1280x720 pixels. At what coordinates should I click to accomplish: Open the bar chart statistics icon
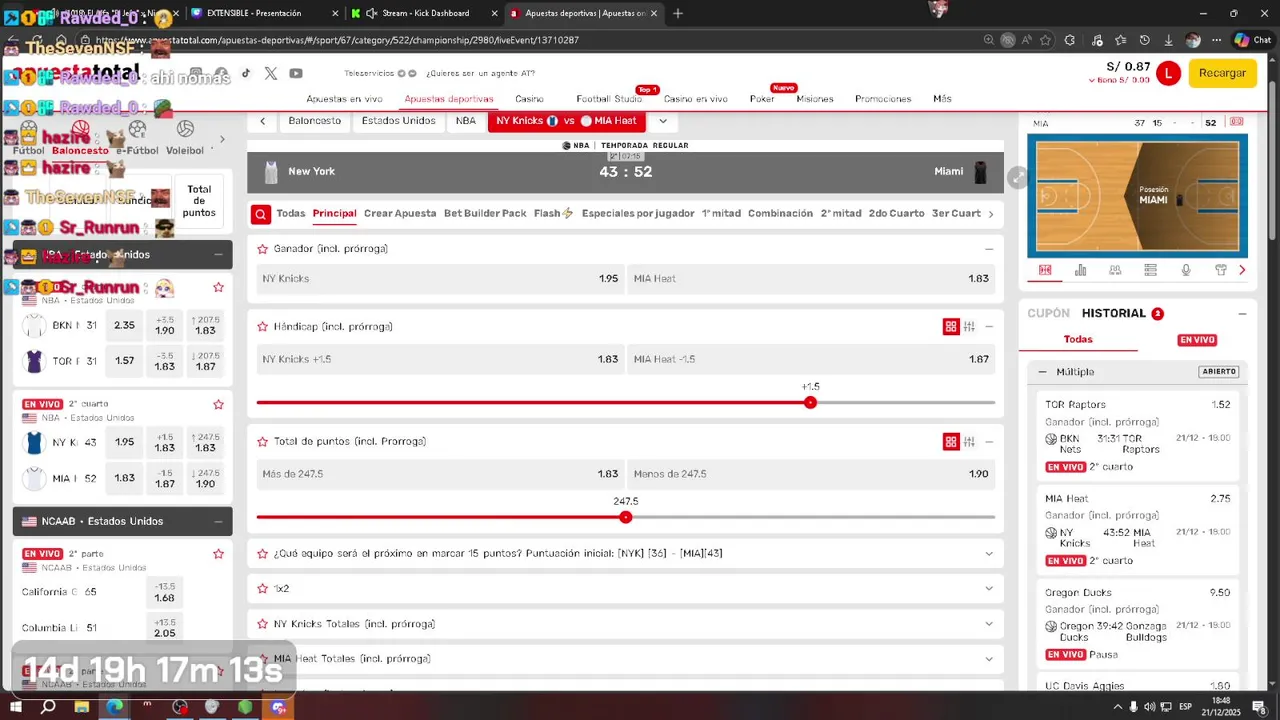tap(1080, 270)
